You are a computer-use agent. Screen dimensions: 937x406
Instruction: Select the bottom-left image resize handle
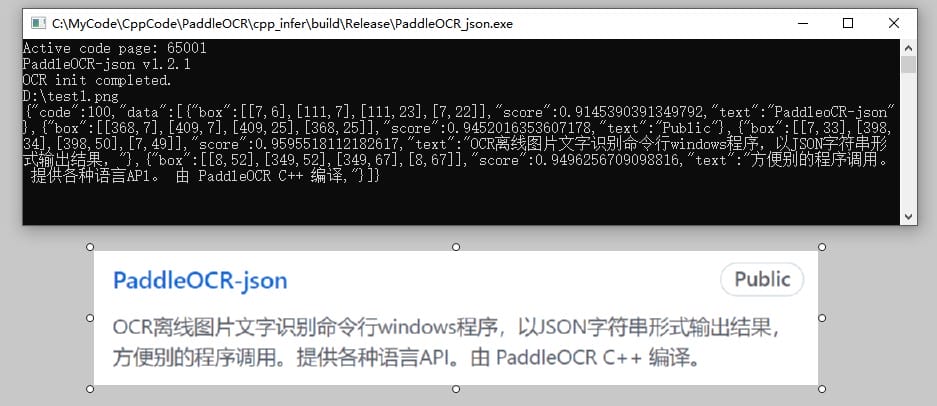pyautogui.click(x=90, y=389)
